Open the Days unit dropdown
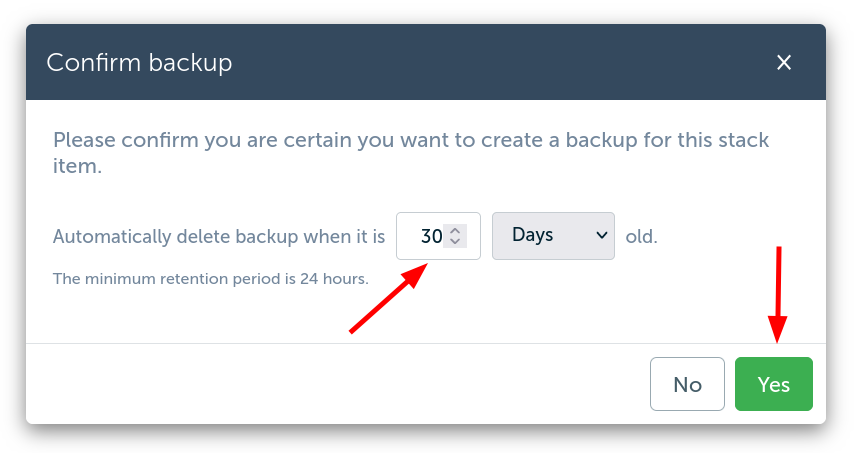859x453 pixels. [x=553, y=236]
